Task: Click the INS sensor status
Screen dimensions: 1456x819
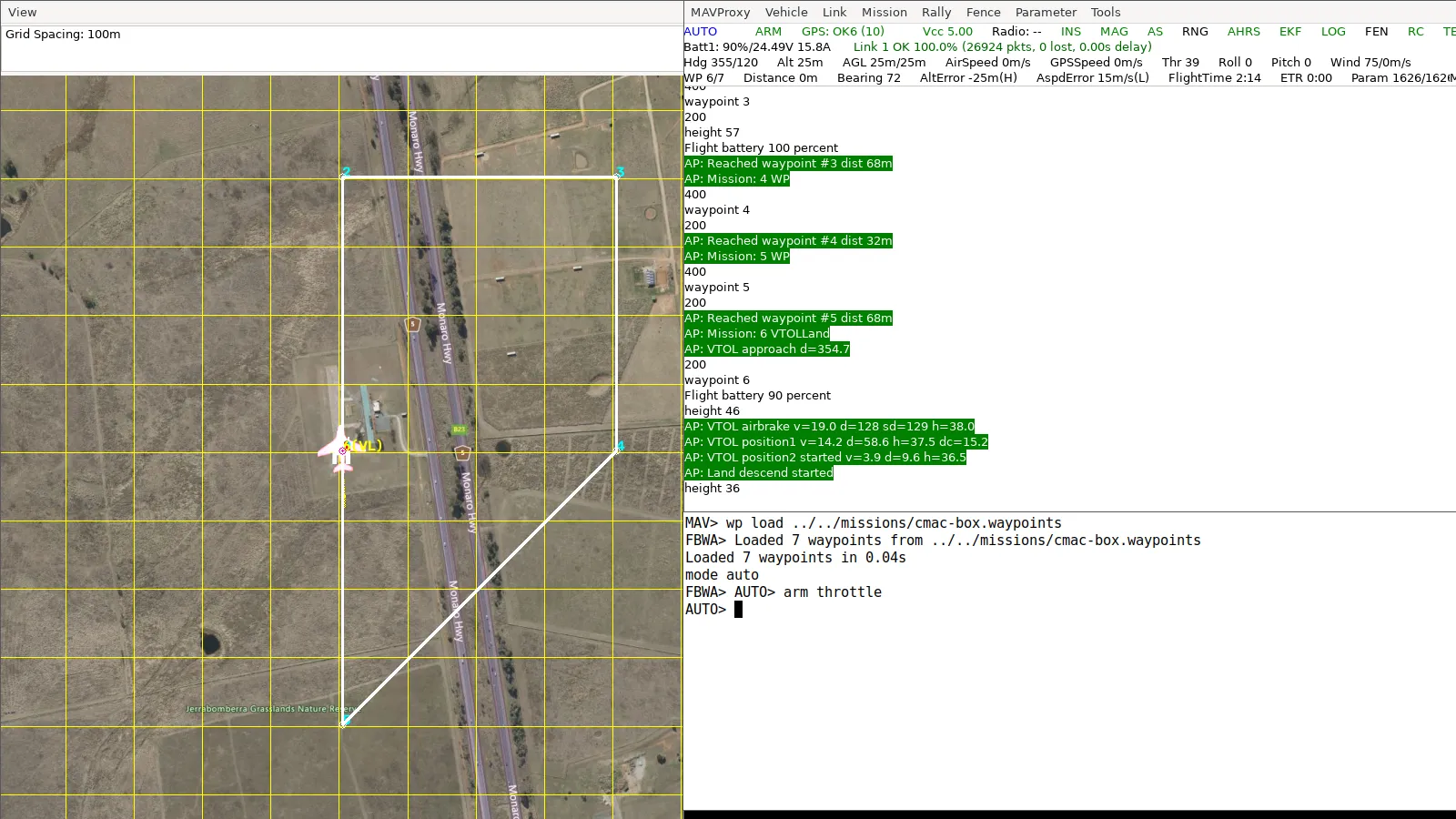Action: (1071, 31)
